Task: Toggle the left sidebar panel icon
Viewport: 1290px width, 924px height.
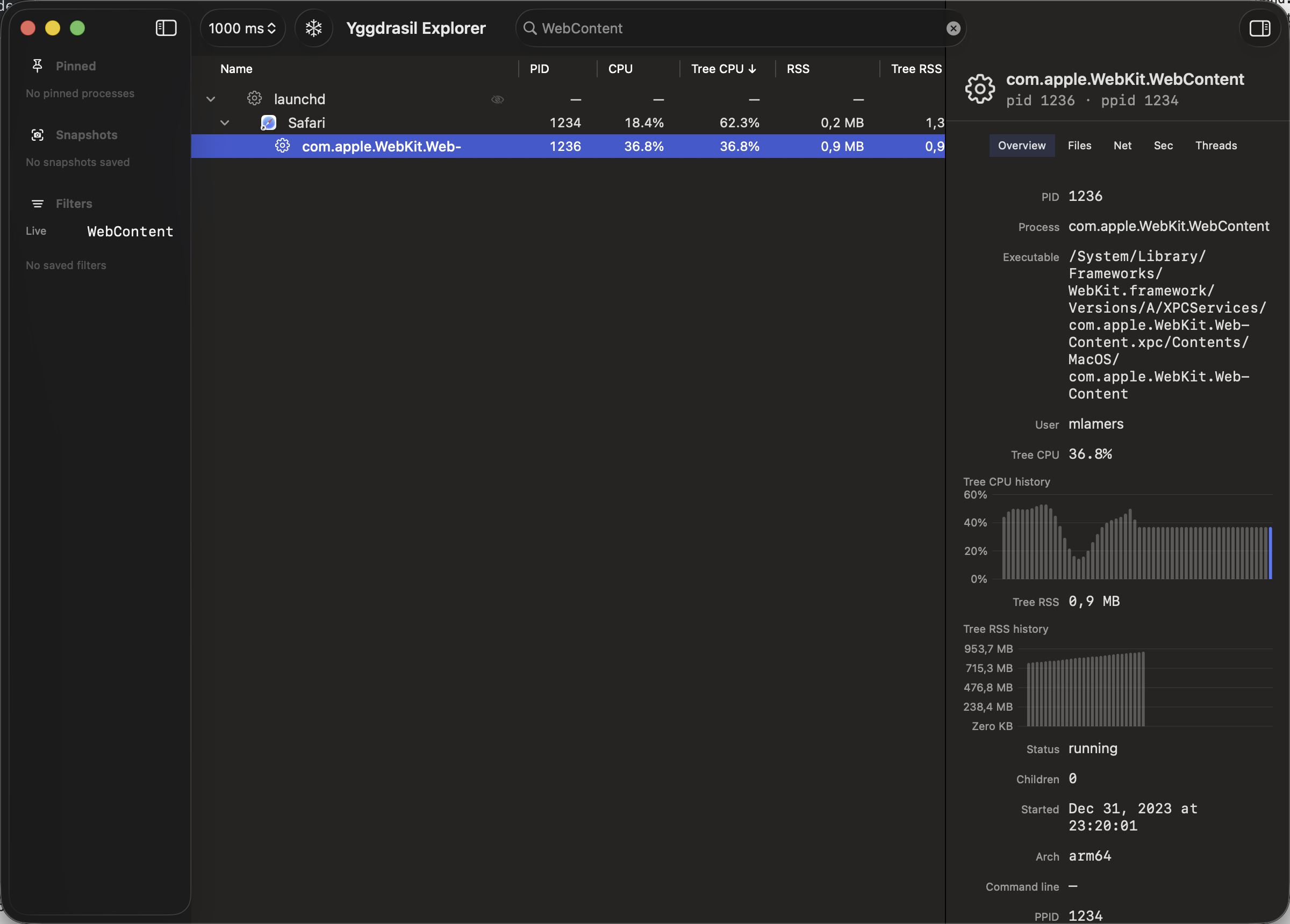Action: coord(166,28)
